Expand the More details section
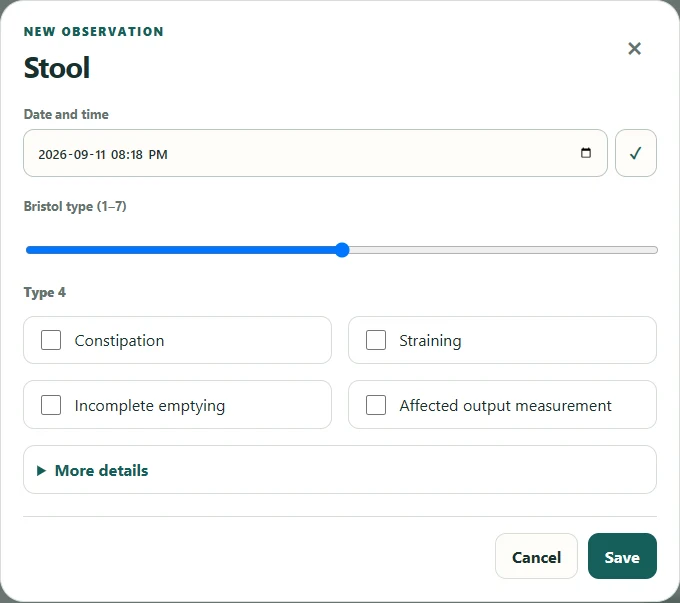Image resolution: width=680 pixels, height=603 pixels. (x=340, y=470)
